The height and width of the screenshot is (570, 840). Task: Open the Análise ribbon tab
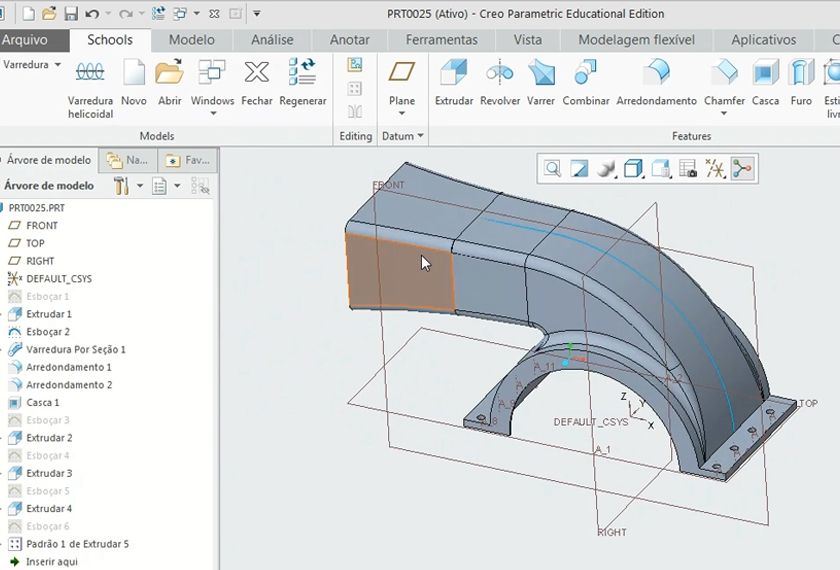(x=272, y=40)
